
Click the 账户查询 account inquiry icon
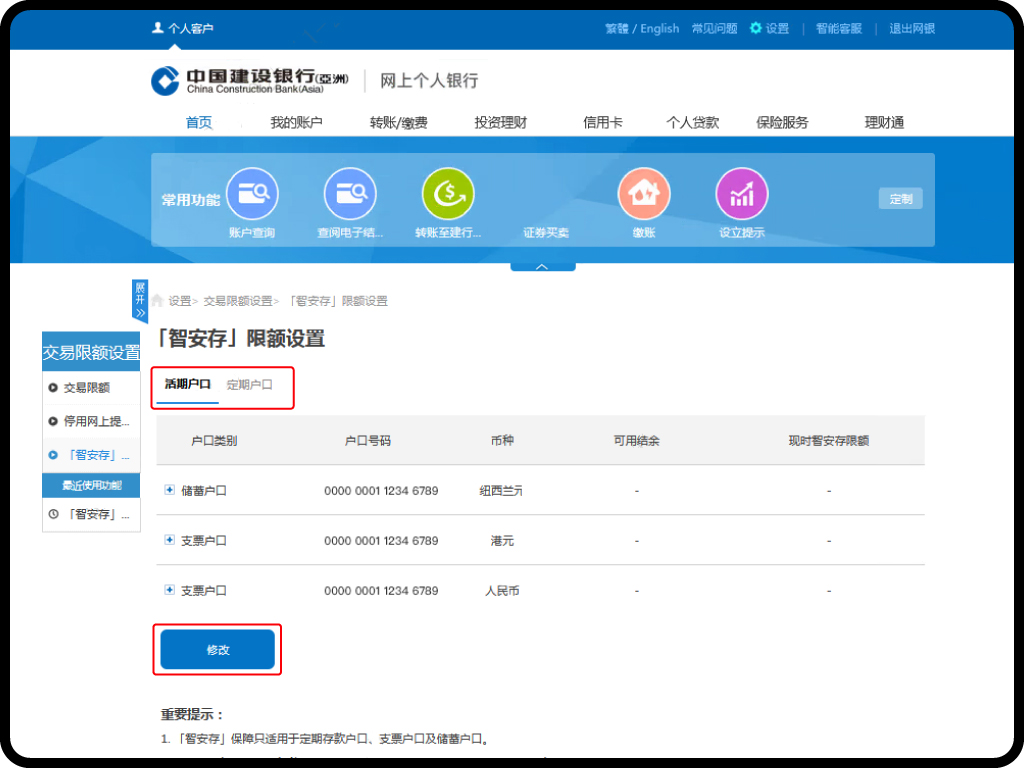[x=252, y=194]
